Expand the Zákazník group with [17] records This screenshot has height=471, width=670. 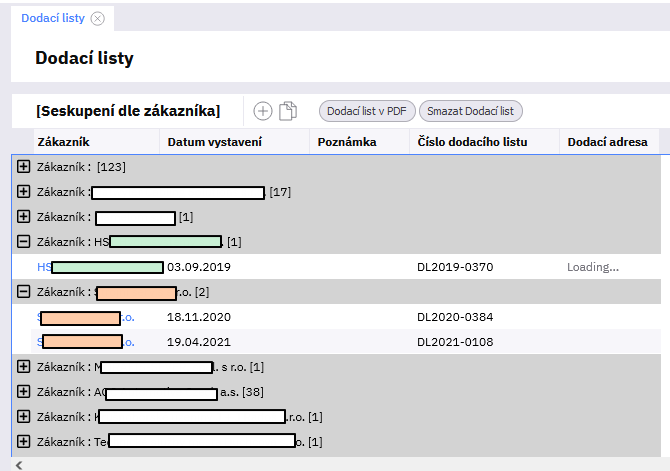click(x=24, y=191)
